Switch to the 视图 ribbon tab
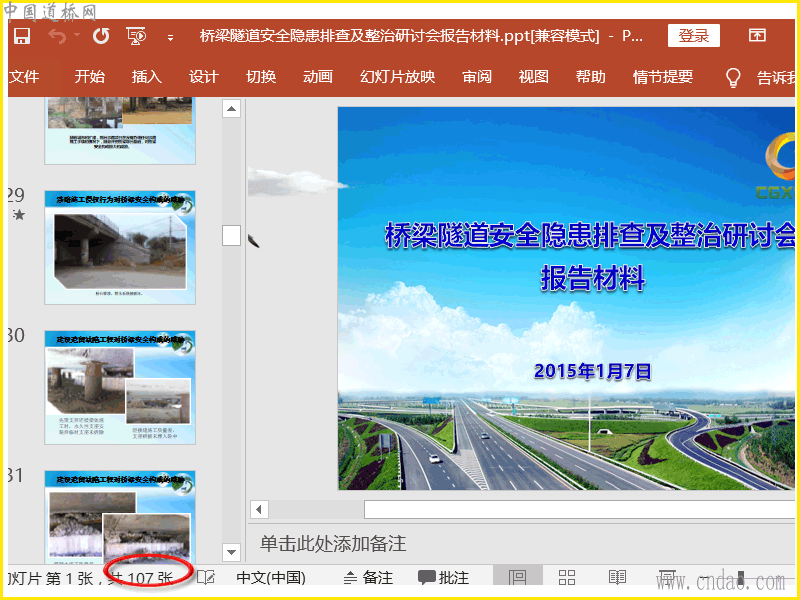The image size is (800, 600). coord(534,77)
